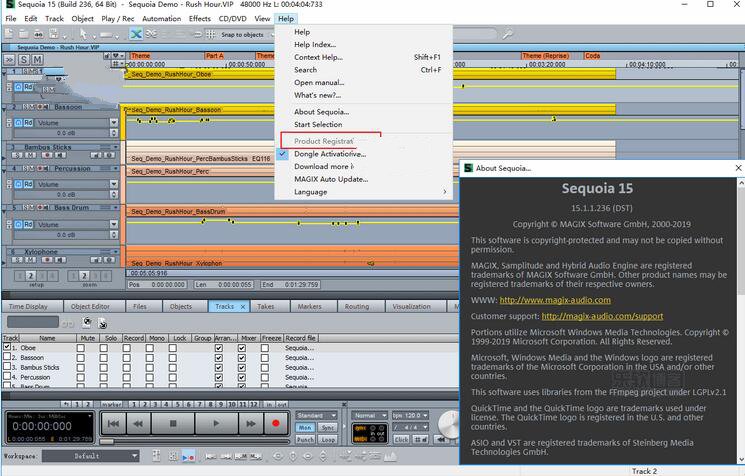
Task: Uncheck the Mixer box for Oboe
Action: tap(241, 348)
